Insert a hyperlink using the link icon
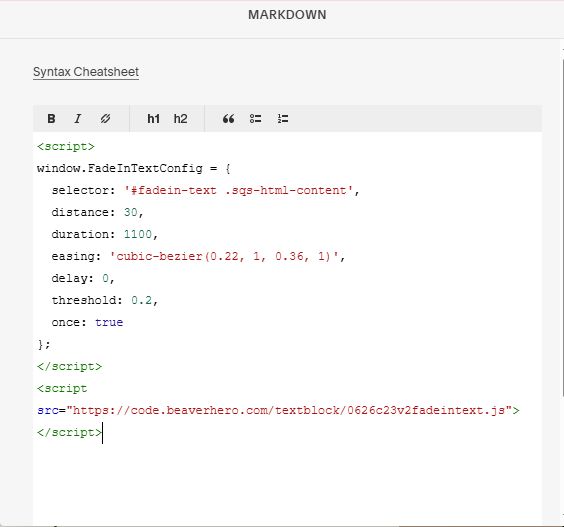Viewport: 564px width, 527px height. [105, 119]
